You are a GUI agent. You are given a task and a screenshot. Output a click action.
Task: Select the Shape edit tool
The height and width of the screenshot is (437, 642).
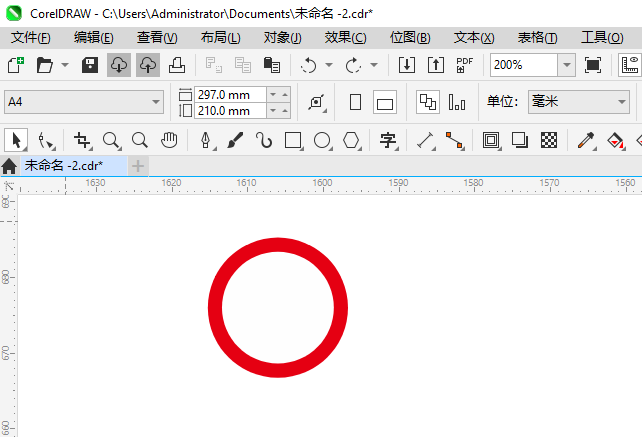click(x=45, y=140)
